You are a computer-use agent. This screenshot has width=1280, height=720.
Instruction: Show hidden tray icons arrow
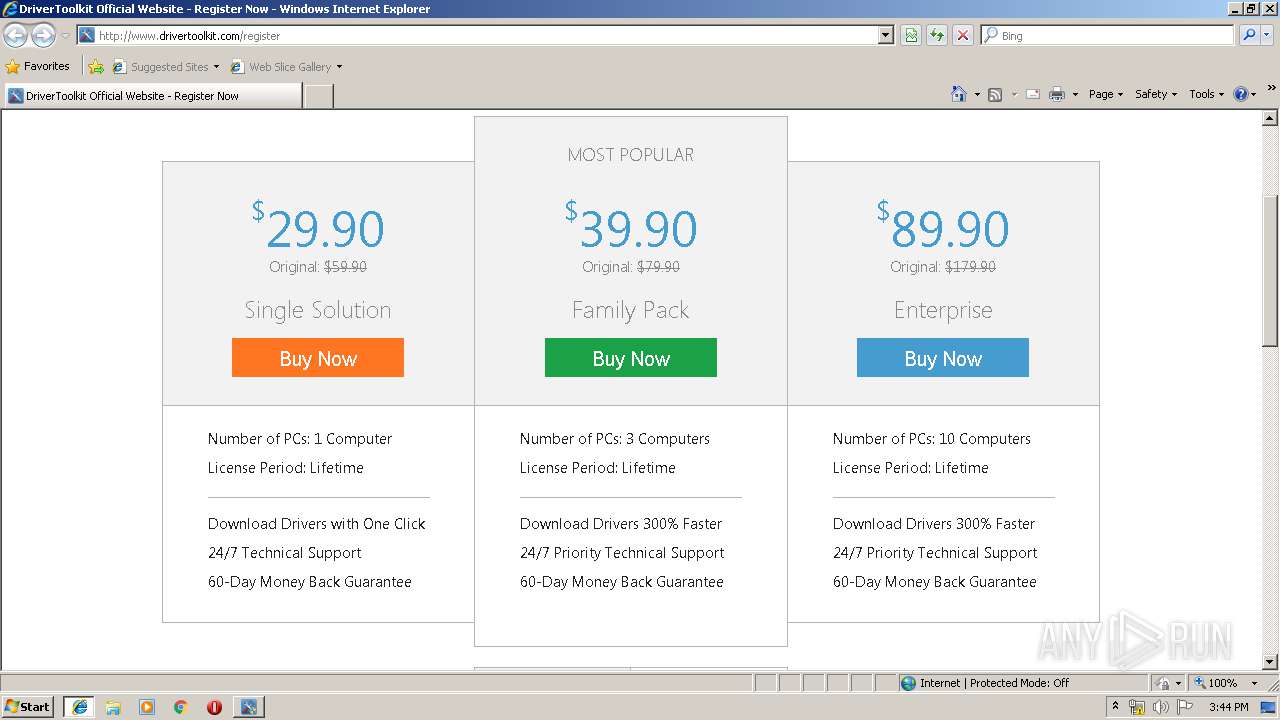(x=1115, y=707)
